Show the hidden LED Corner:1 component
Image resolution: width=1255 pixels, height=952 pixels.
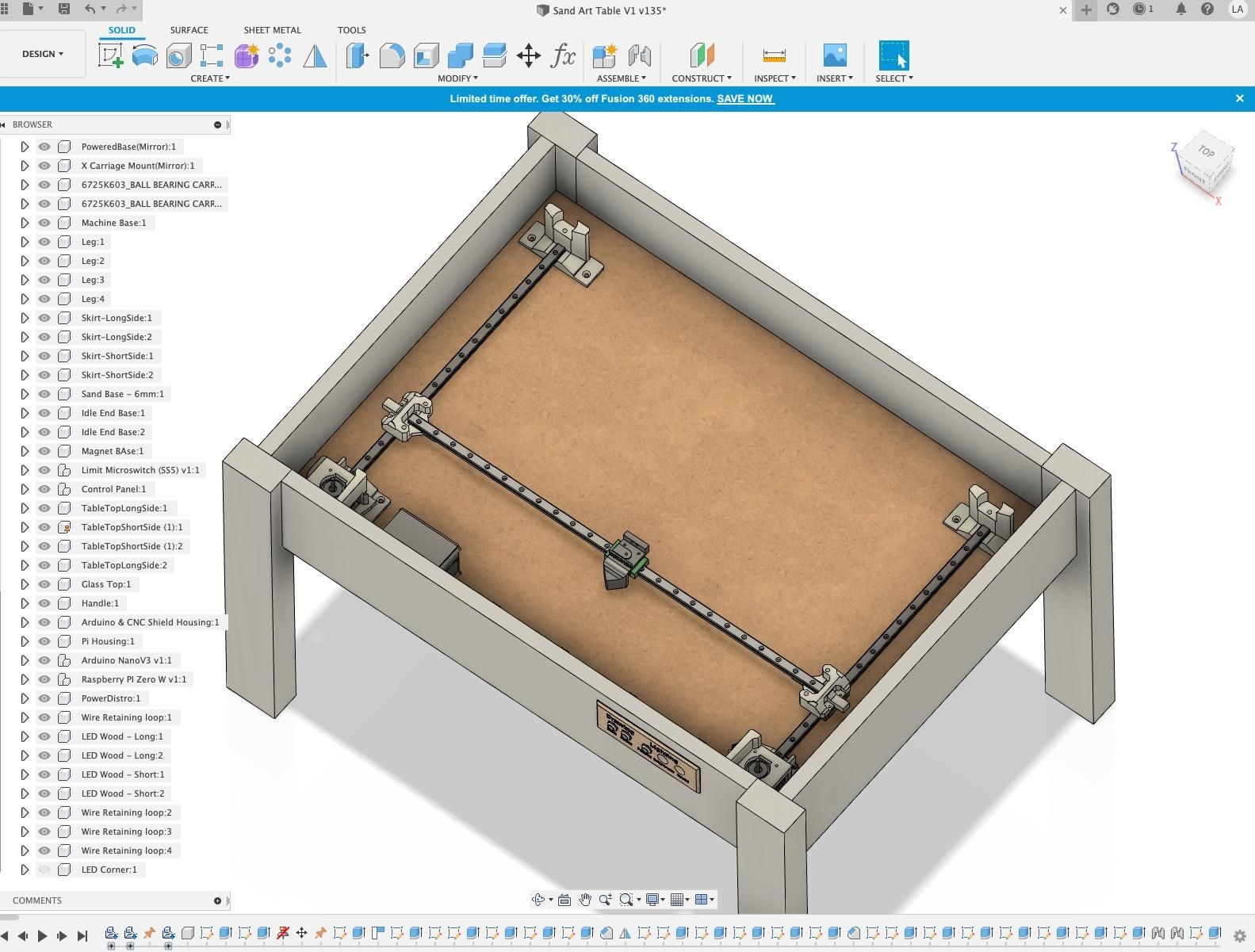(x=44, y=870)
